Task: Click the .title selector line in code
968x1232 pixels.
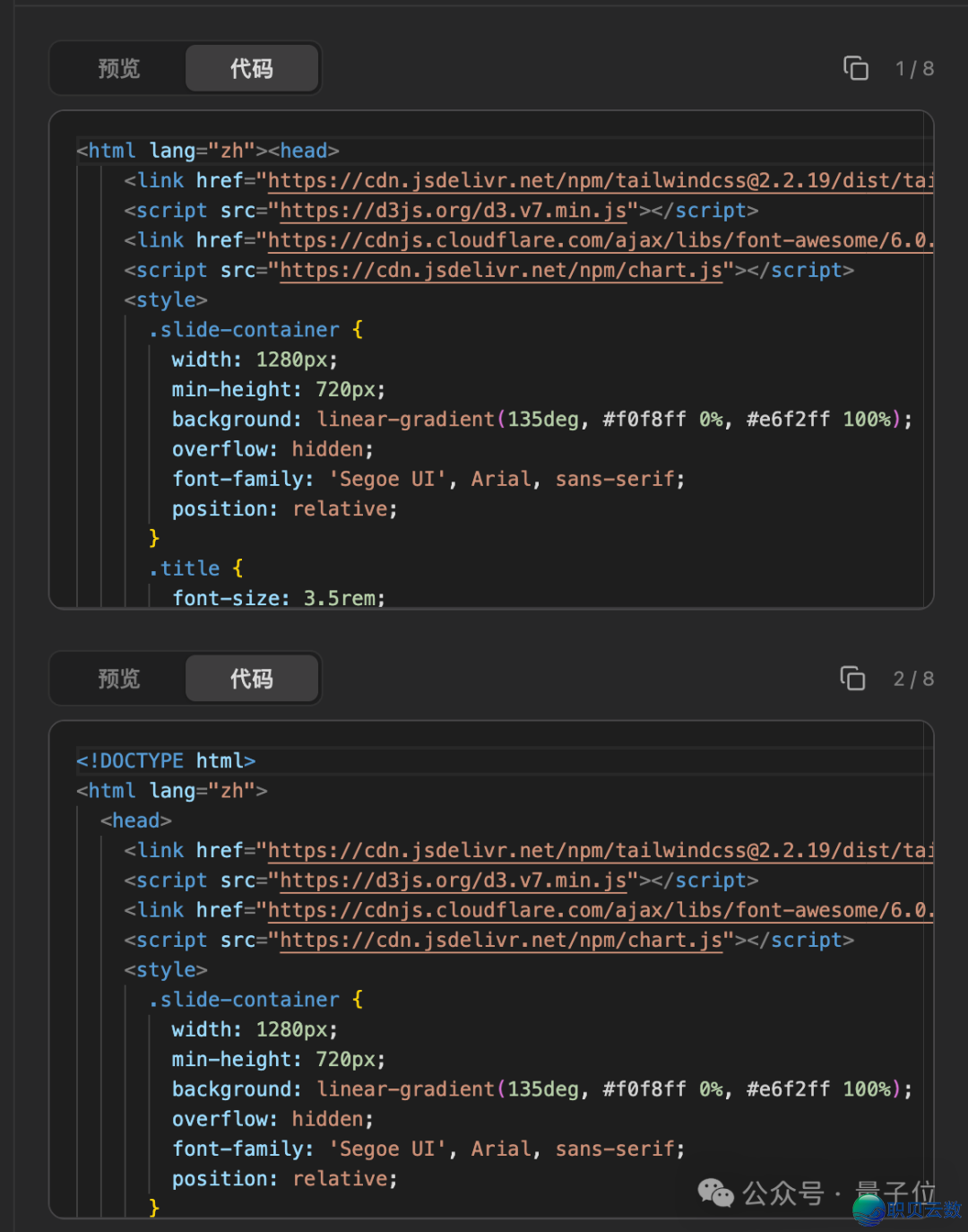Action: point(190,568)
